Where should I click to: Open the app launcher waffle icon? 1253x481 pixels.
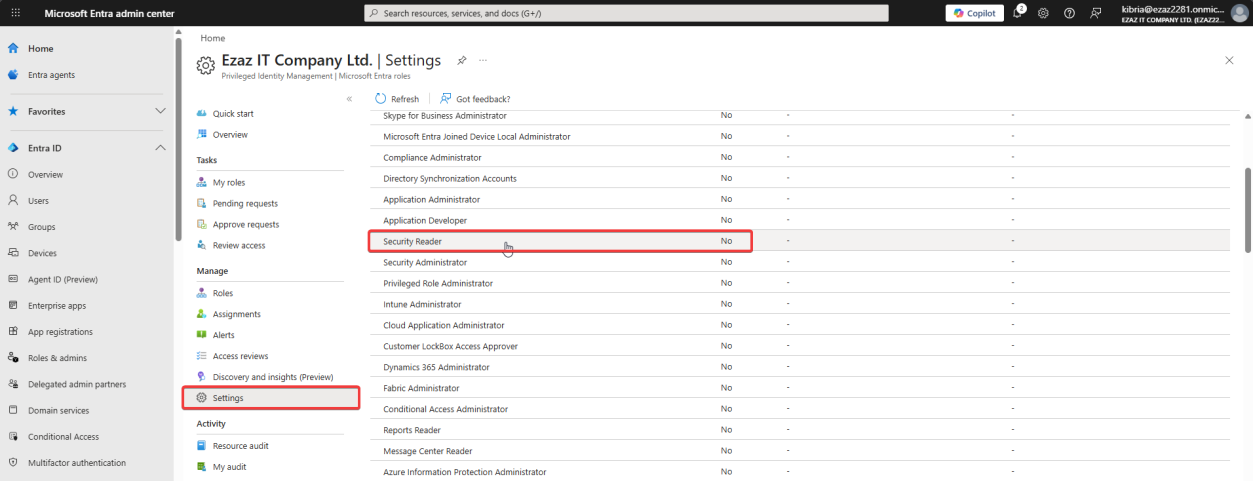(x=14, y=13)
